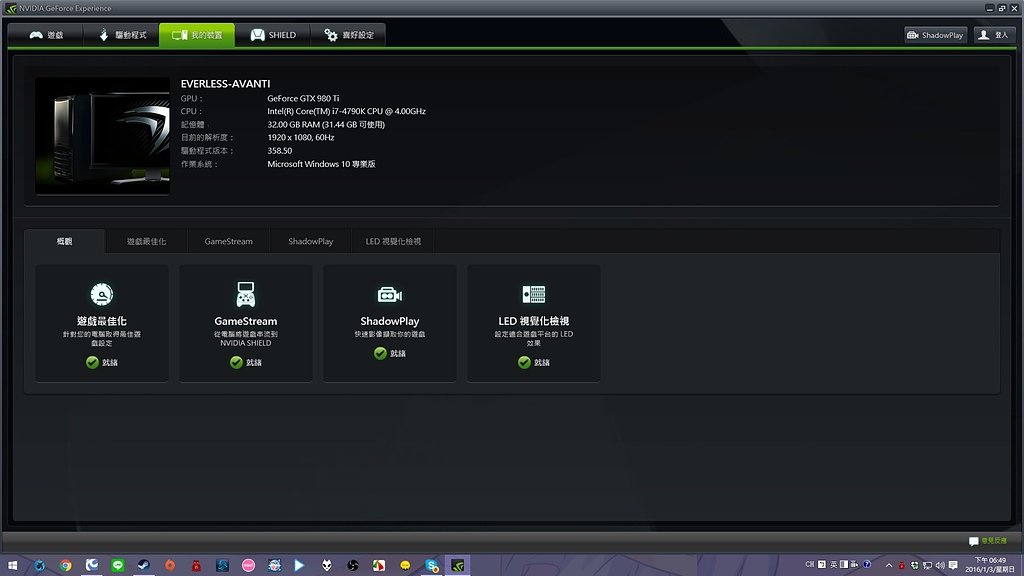The height and width of the screenshot is (576, 1024).
Task: Open the Windows Start menu
Action: click(x=12, y=566)
